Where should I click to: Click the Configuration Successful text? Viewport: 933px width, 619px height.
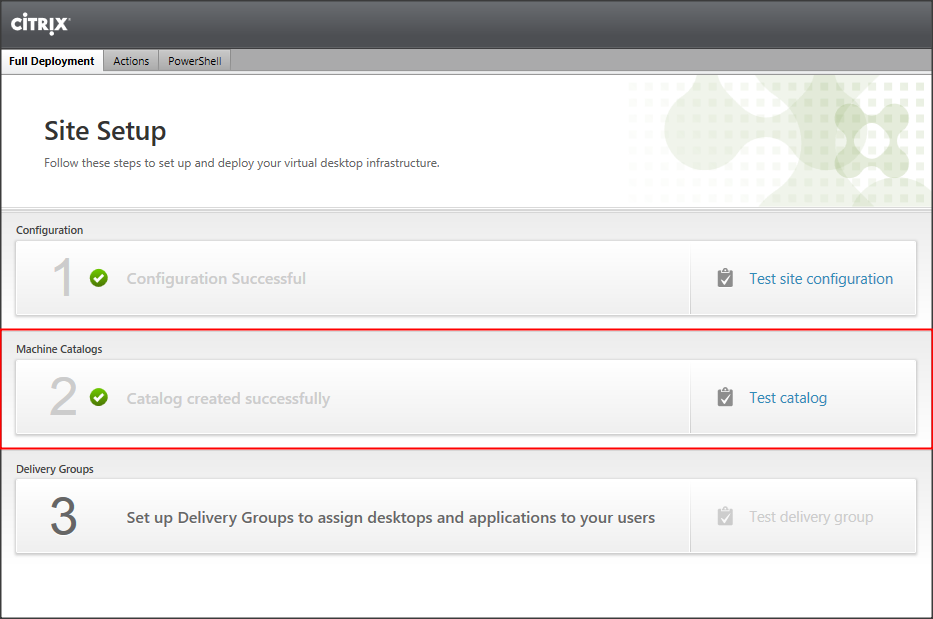coord(216,279)
